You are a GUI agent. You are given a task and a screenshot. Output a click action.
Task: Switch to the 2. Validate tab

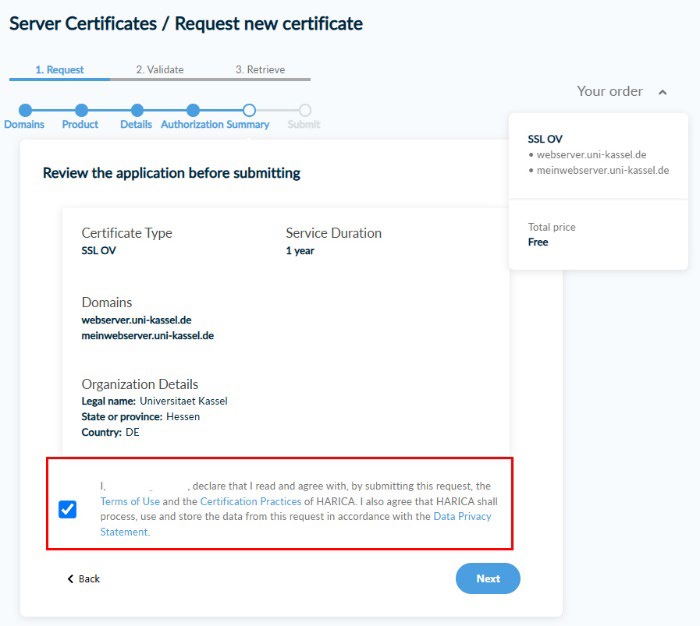tap(160, 70)
